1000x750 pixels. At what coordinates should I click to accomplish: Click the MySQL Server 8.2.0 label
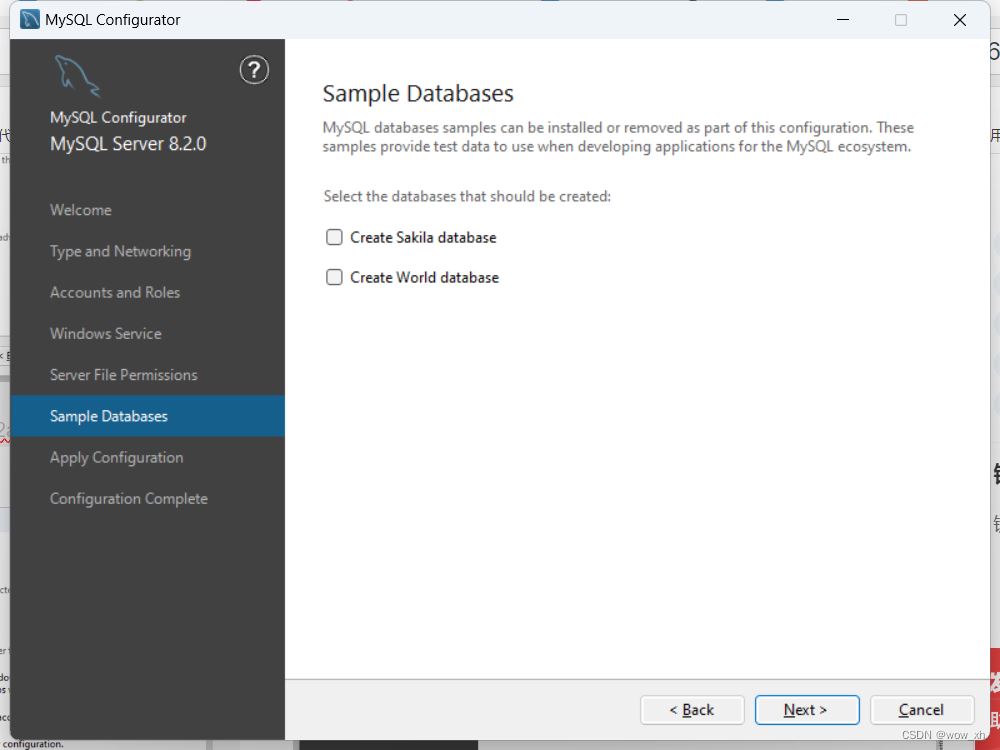pyautogui.click(x=128, y=144)
